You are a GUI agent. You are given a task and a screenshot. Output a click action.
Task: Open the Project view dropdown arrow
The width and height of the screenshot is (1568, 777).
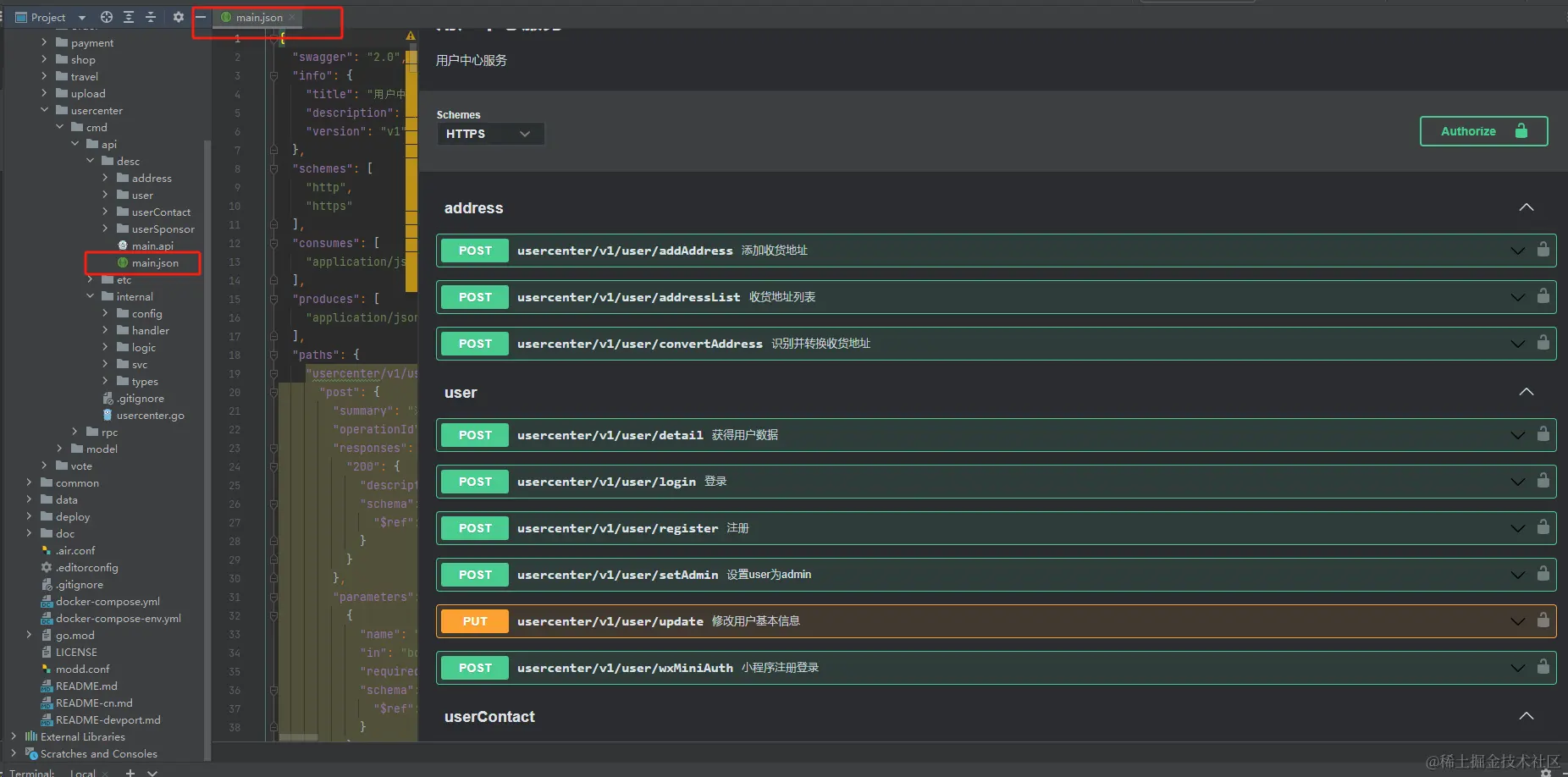point(82,17)
